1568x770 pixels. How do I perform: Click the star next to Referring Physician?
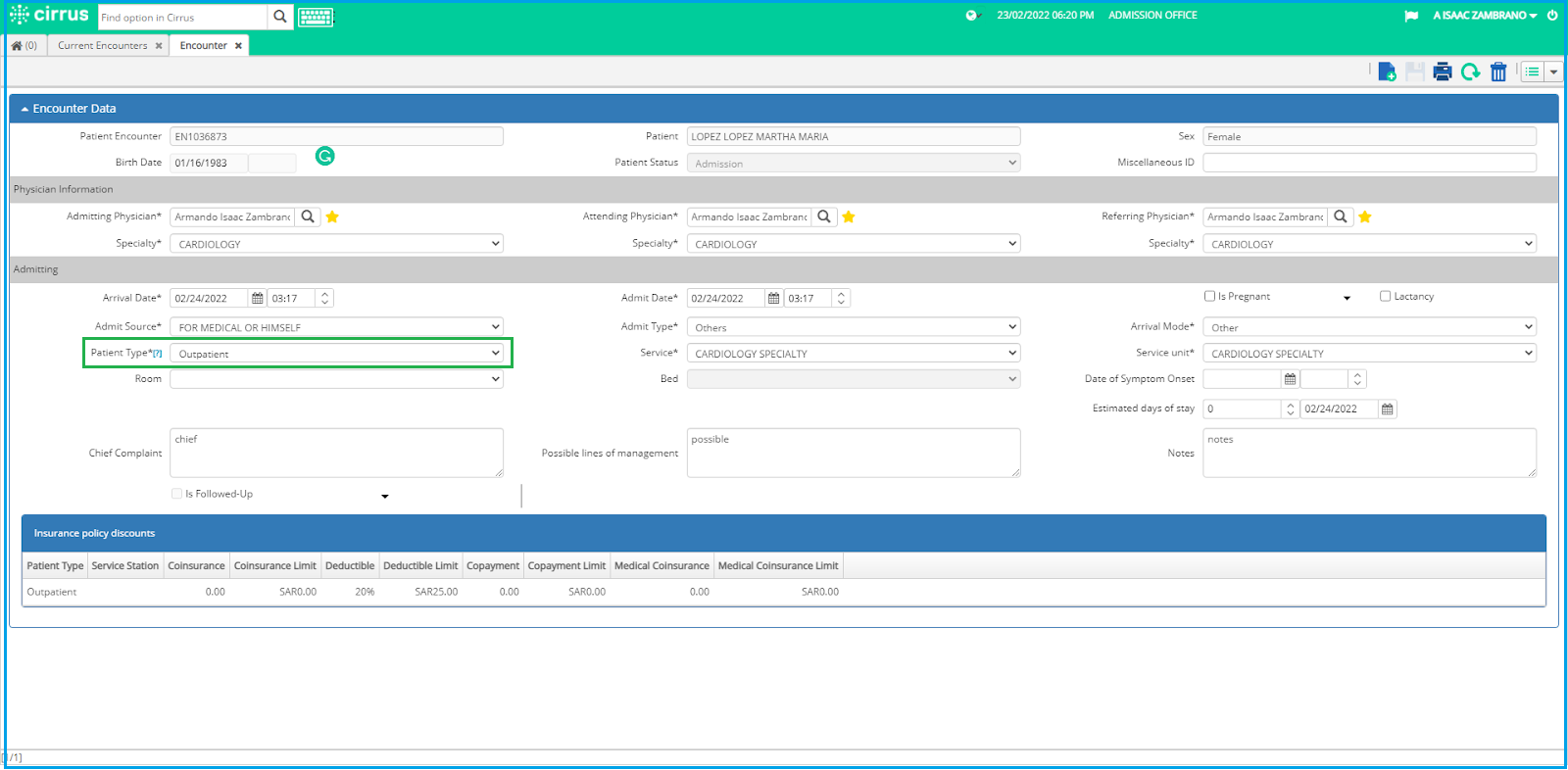(x=1365, y=217)
